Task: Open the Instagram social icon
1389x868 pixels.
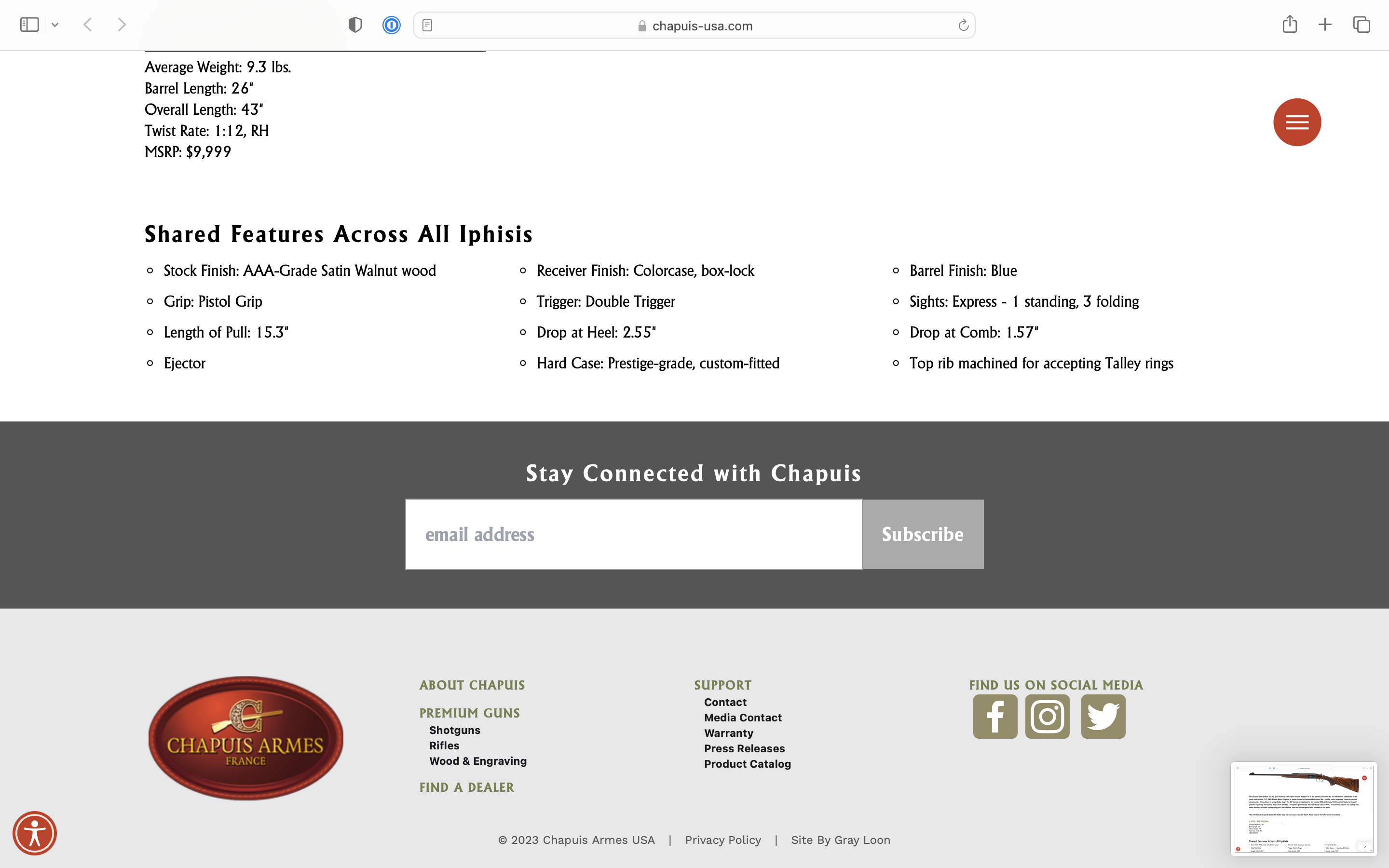Action: [1048, 717]
